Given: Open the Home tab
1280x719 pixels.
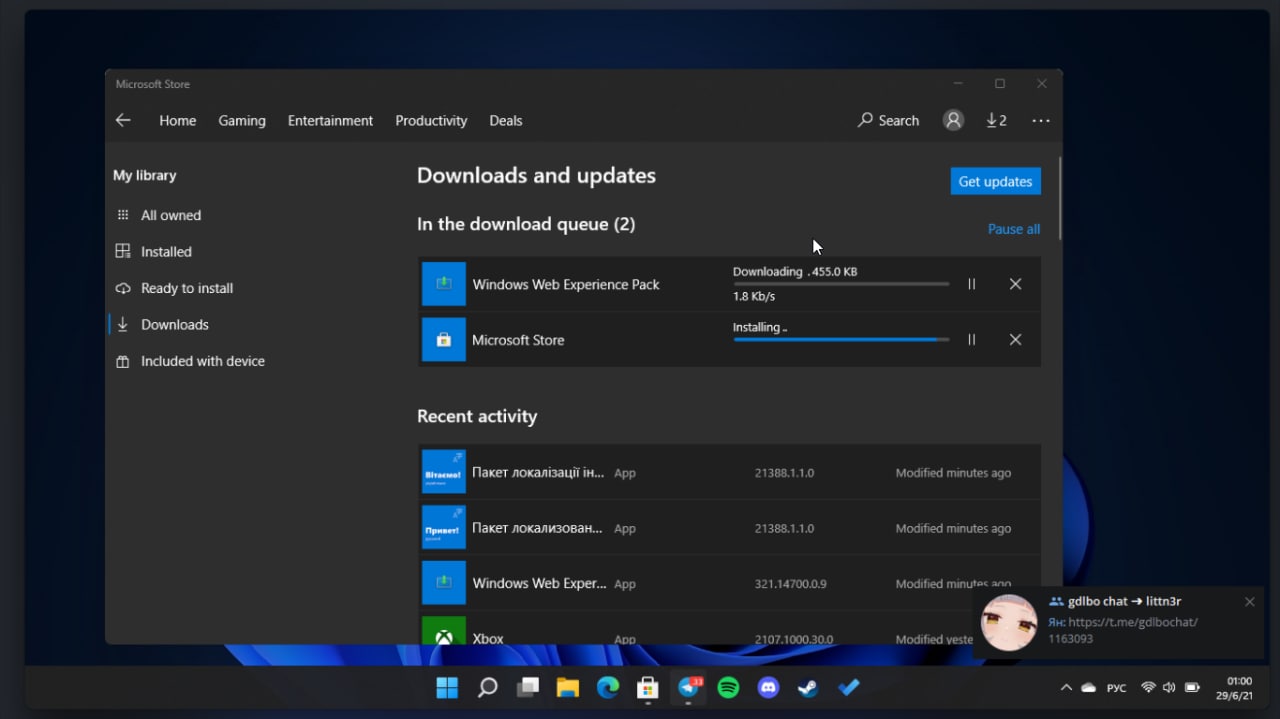Looking at the screenshot, I should click(178, 120).
